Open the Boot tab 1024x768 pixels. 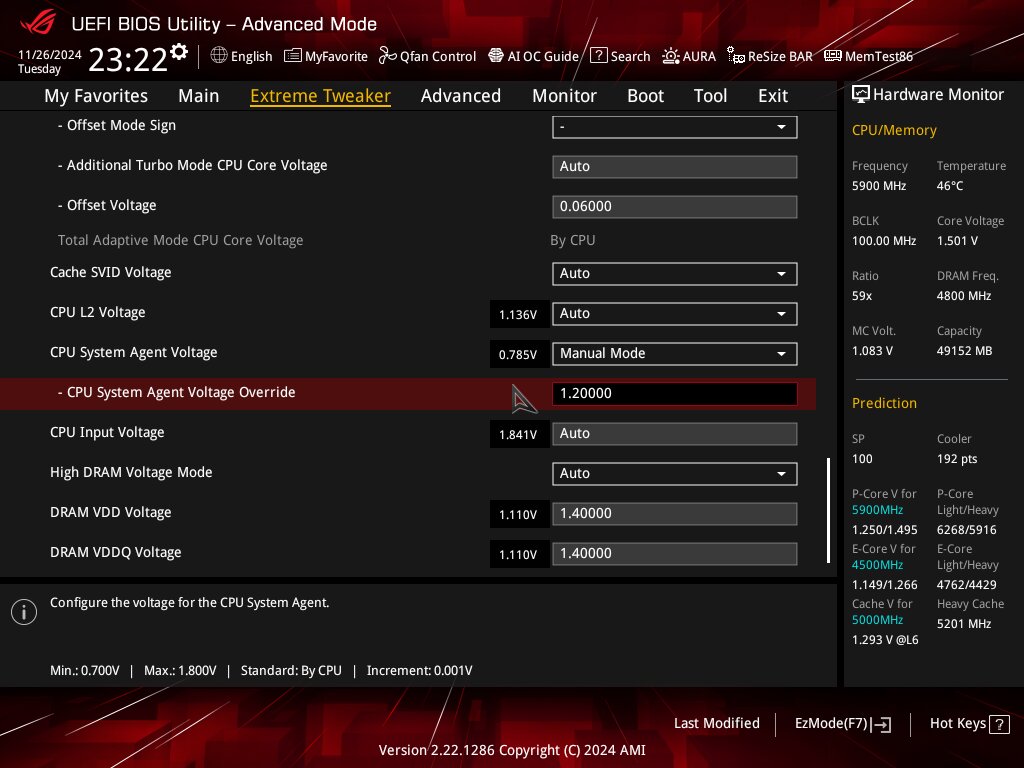click(x=645, y=96)
